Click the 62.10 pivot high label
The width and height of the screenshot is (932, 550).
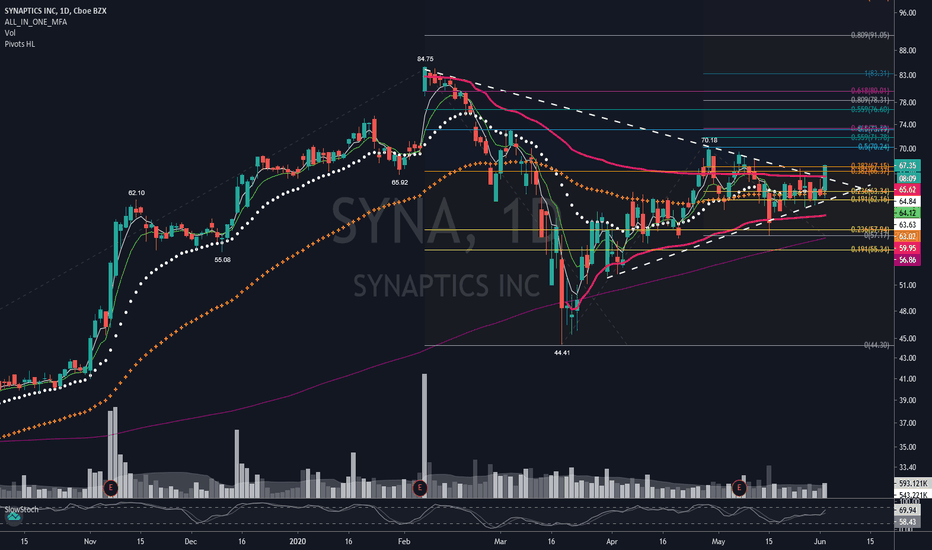coord(136,193)
